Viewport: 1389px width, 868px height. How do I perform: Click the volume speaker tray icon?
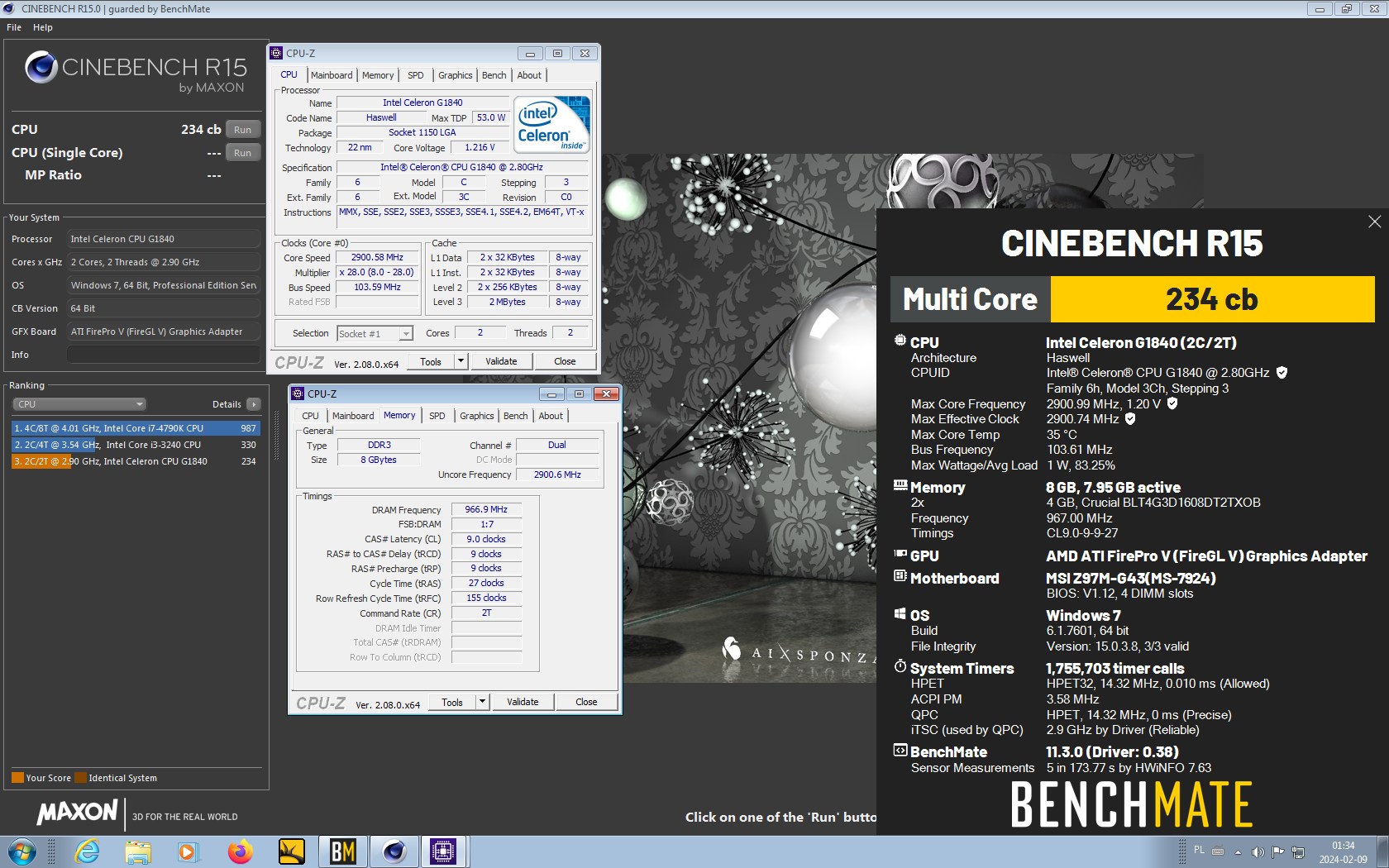(1258, 851)
